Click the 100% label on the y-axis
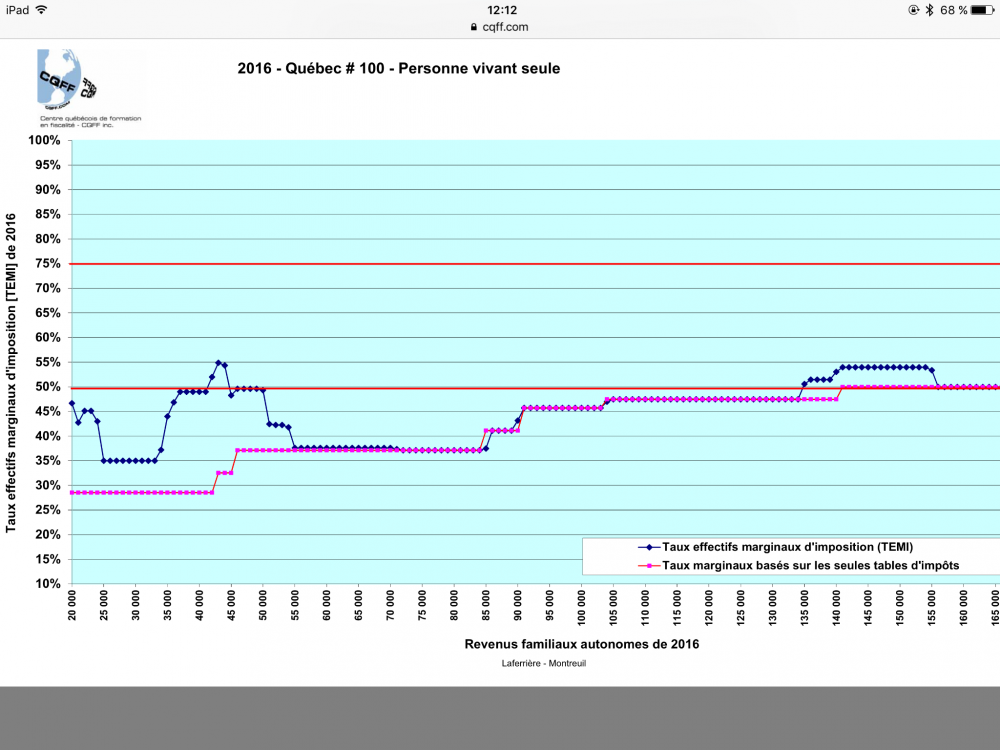The width and height of the screenshot is (1000, 750). 44,141
